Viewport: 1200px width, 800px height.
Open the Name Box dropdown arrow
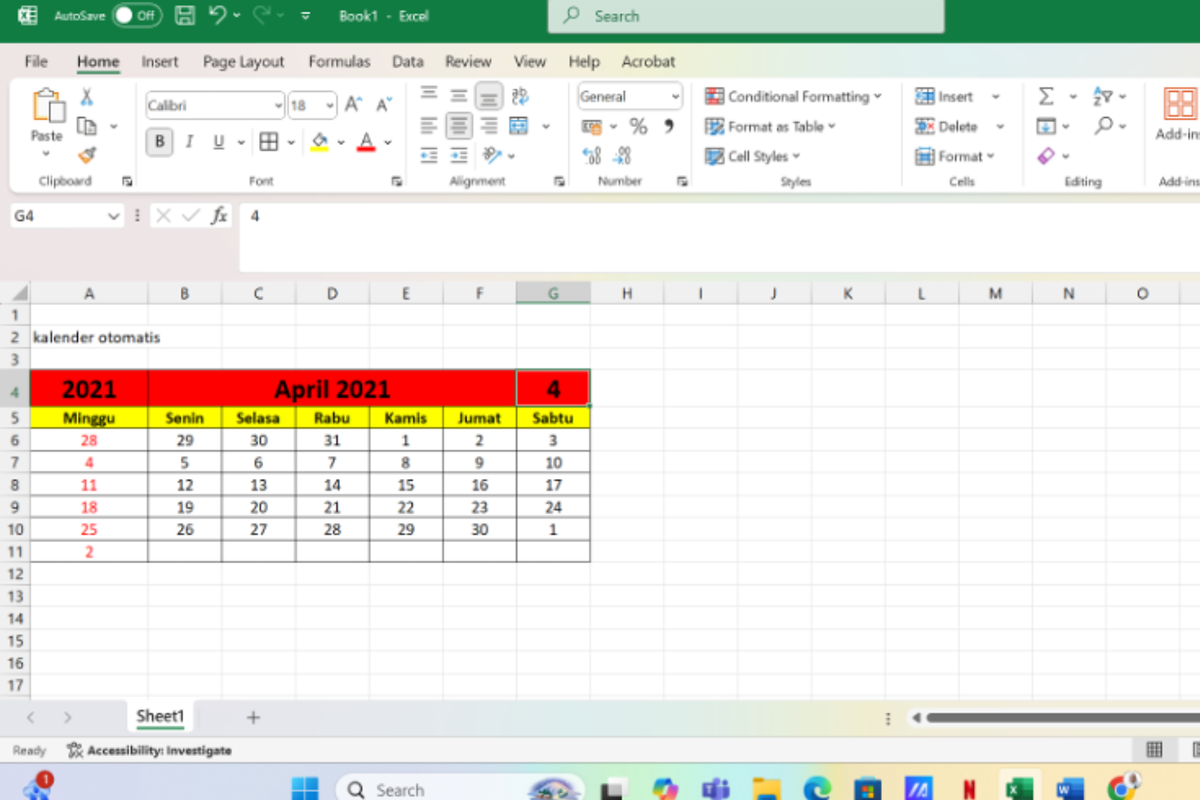tap(113, 216)
